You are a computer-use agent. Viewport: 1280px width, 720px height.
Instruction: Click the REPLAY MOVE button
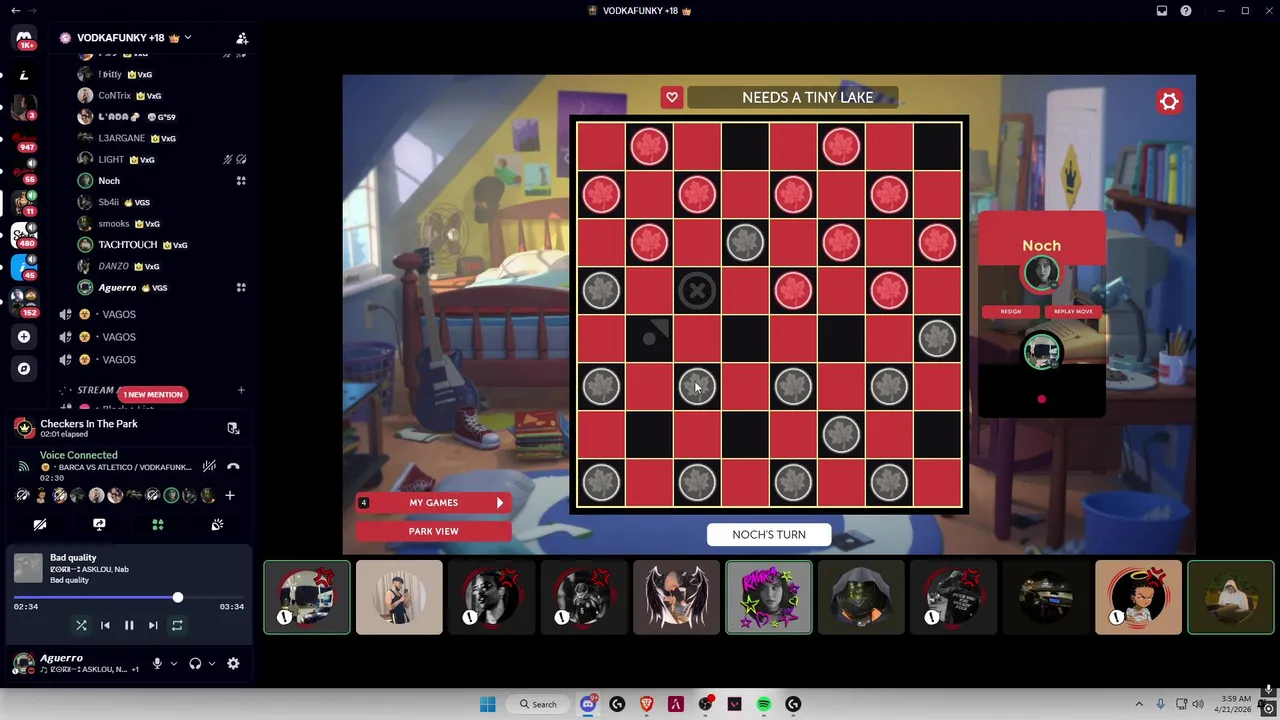[1073, 311]
